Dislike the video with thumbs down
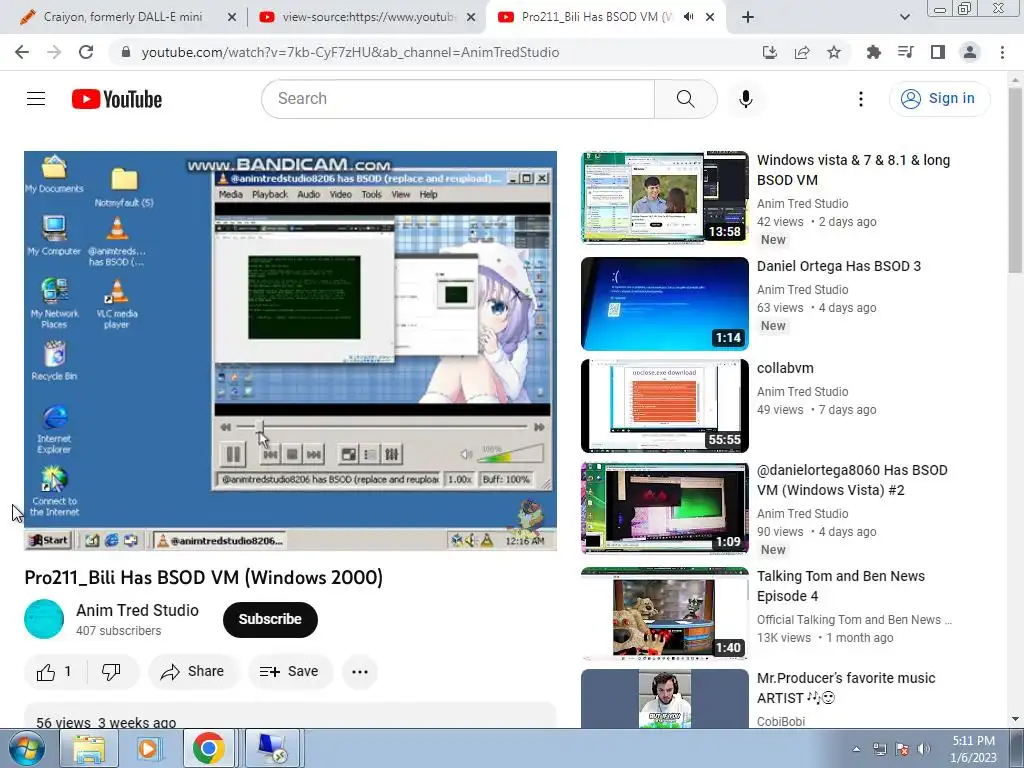Screen dimensions: 1024x768 coord(111,671)
